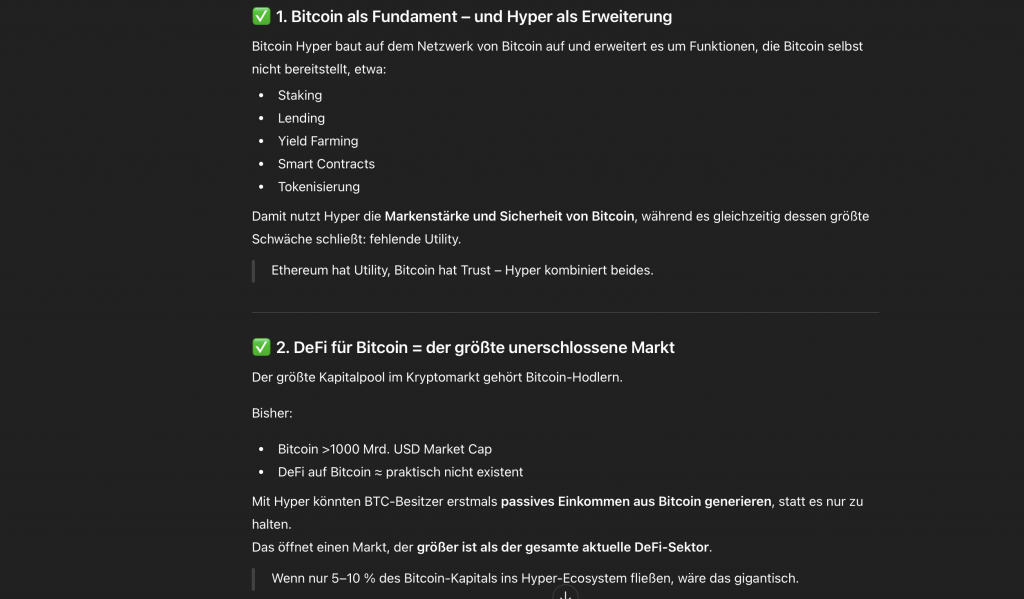Click the 'Smart Contracts' bullet item
The width and height of the screenshot is (1024, 599).
[x=326, y=164]
